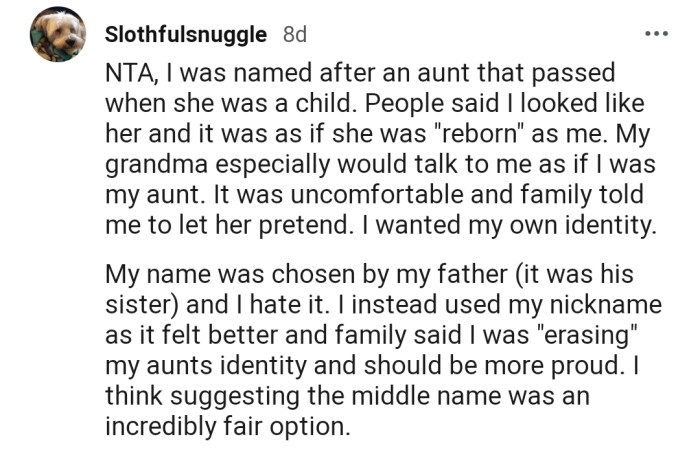Click the word "nickname" in second paragraph
The height and width of the screenshot is (450, 700).
(x=605, y=304)
